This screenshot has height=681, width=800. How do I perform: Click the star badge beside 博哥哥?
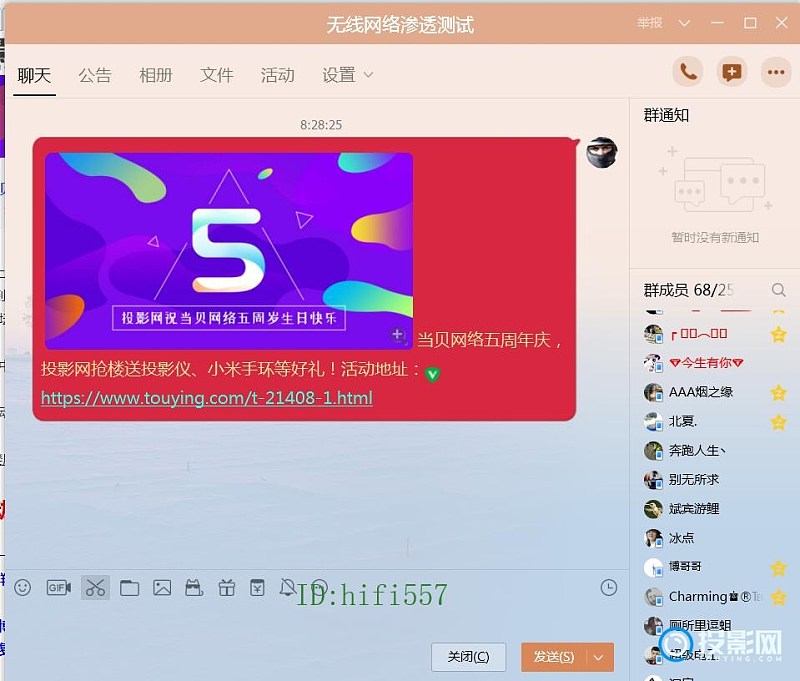click(779, 567)
